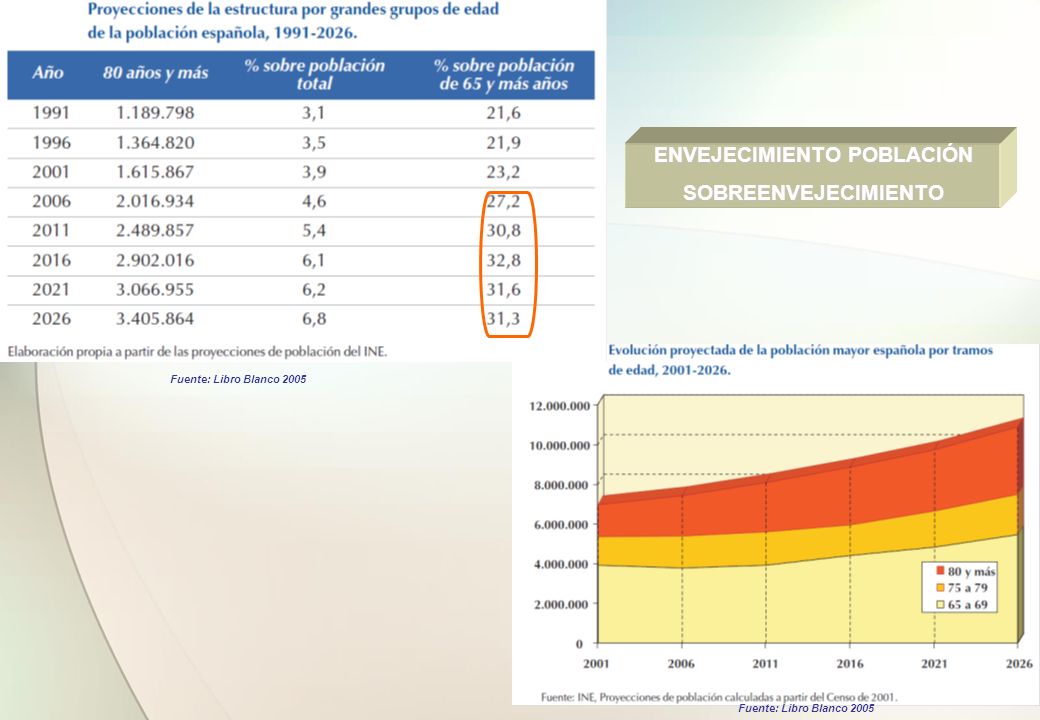The height and width of the screenshot is (720, 1040).
Task: Click 'Fuente: INE, Proyecciones' chart footnote
Action: 719,697
